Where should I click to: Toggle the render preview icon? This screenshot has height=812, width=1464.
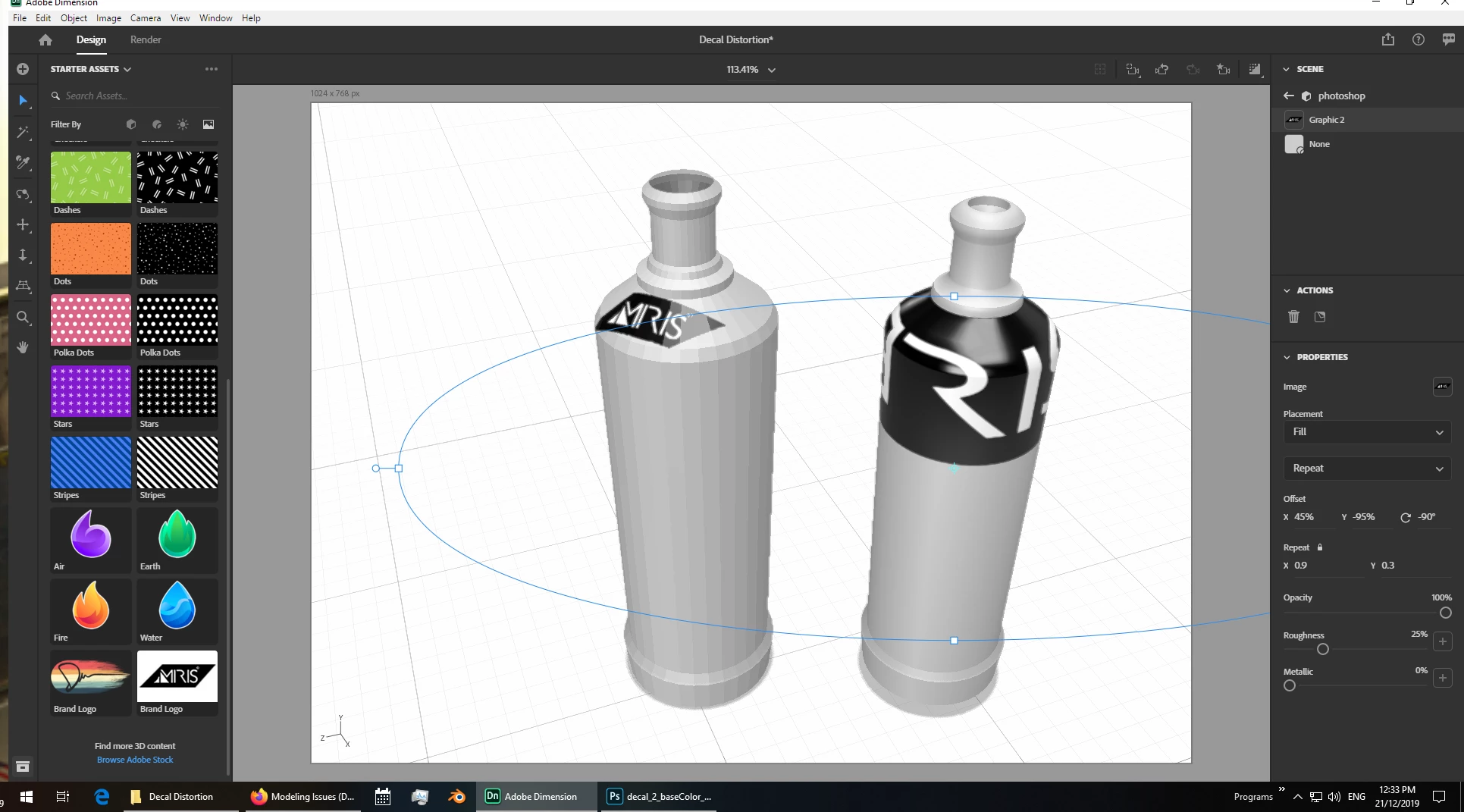click(x=1255, y=69)
